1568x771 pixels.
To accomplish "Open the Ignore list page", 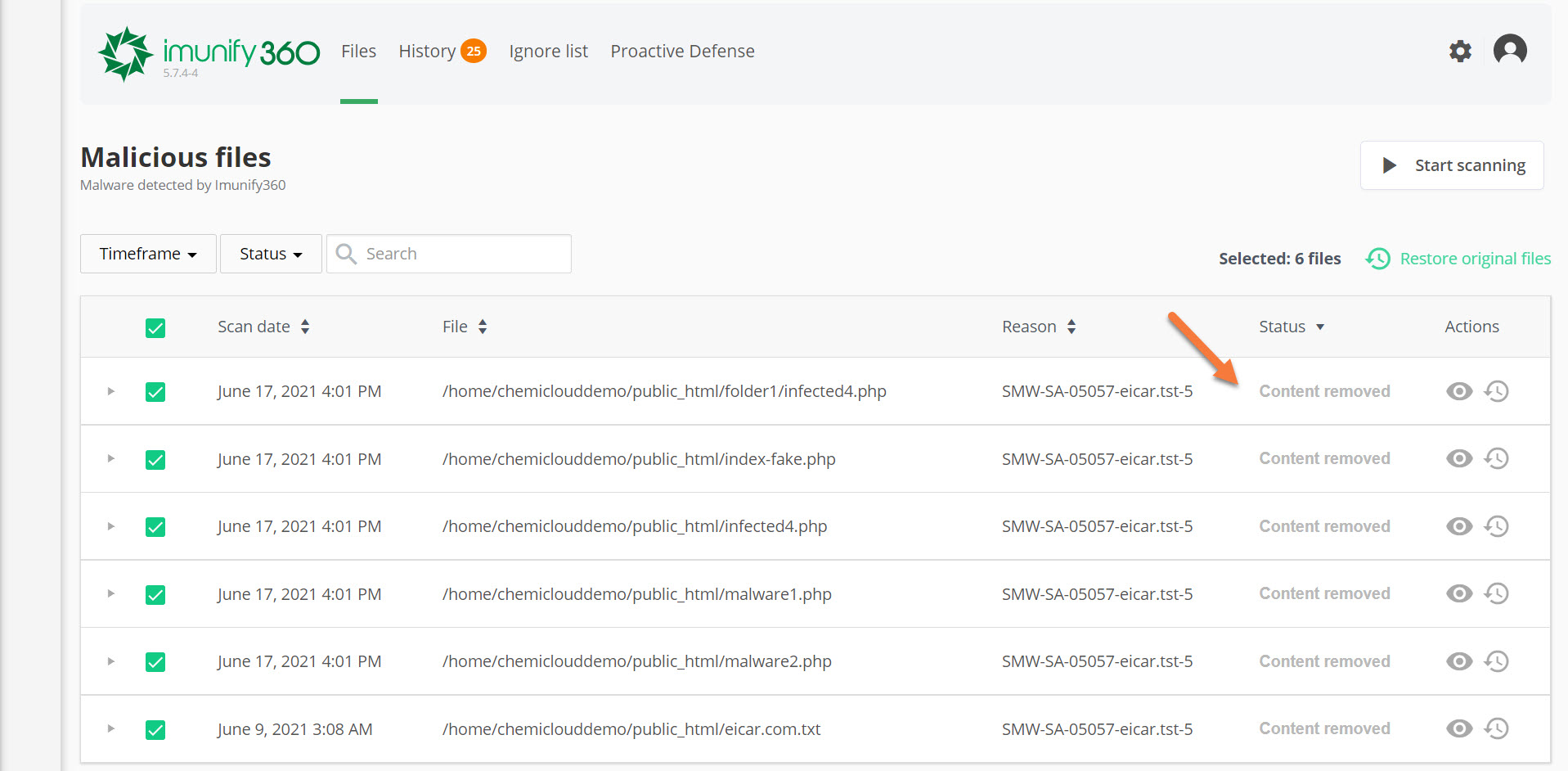I will [x=548, y=51].
